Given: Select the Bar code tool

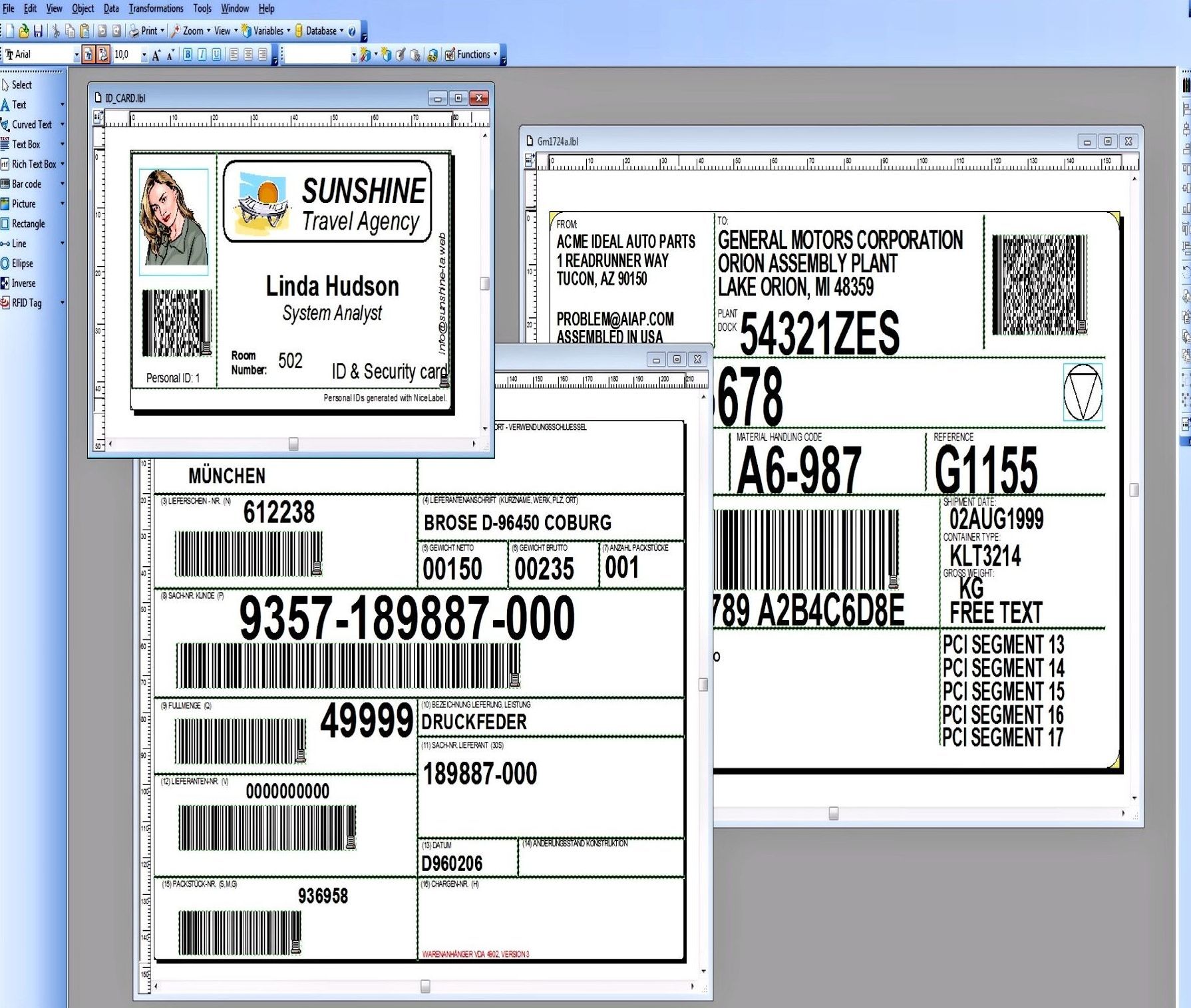Looking at the screenshot, I should tap(26, 184).
